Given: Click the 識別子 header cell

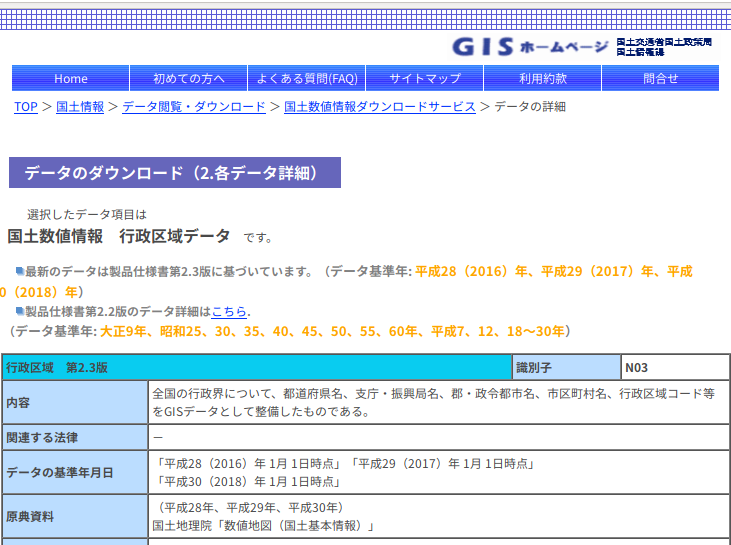Looking at the screenshot, I should pyautogui.click(x=566, y=367).
